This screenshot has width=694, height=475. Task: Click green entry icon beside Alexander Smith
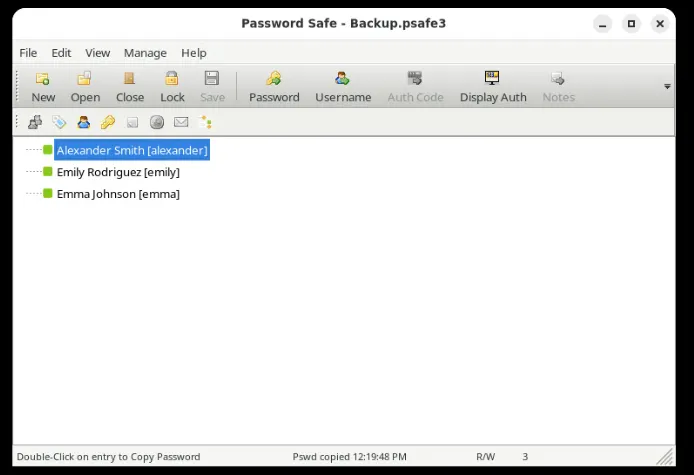tap(48, 150)
